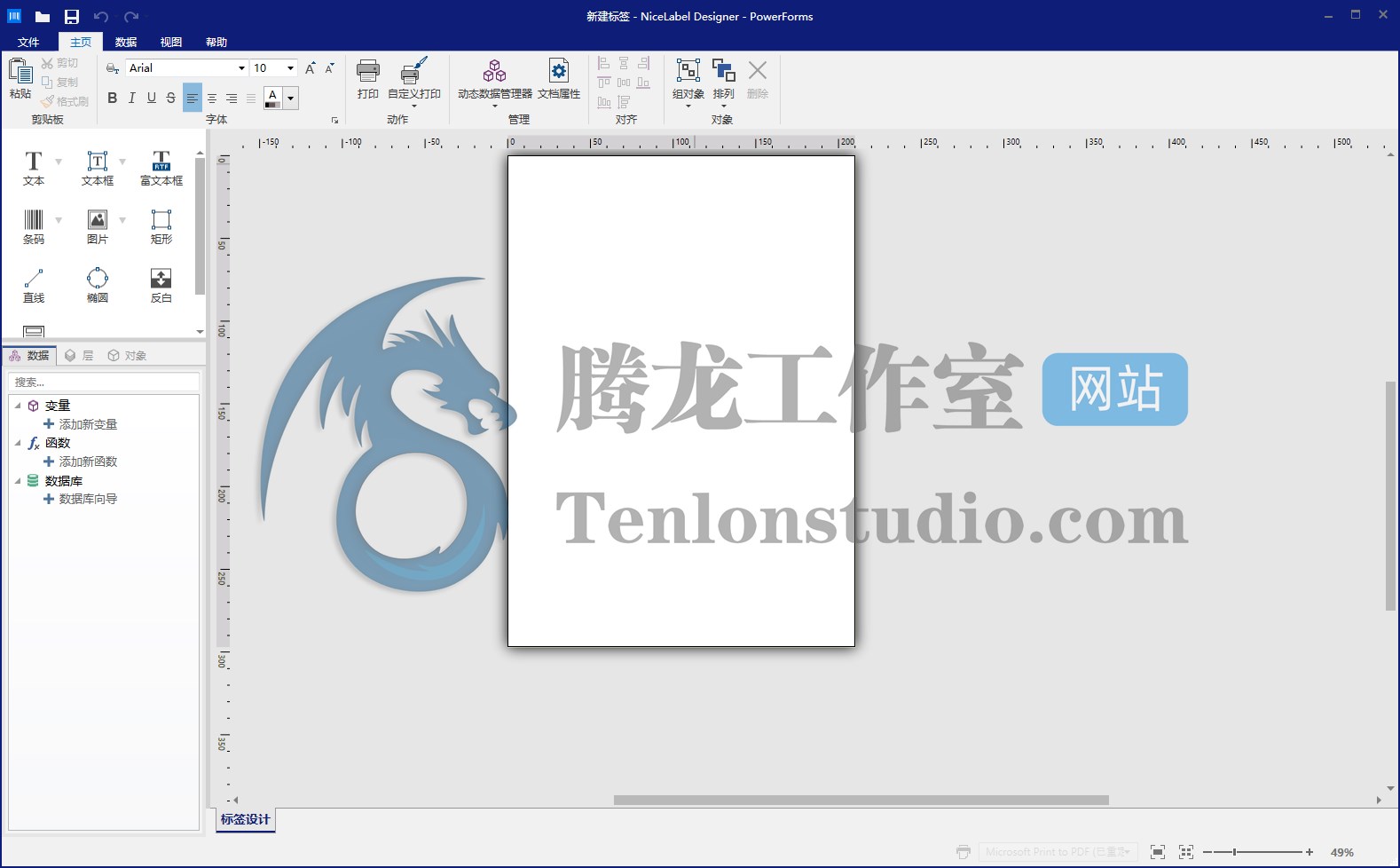Select the Text (文本) object tool
The width and height of the screenshot is (1400, 868).
[x=34, y=168]
